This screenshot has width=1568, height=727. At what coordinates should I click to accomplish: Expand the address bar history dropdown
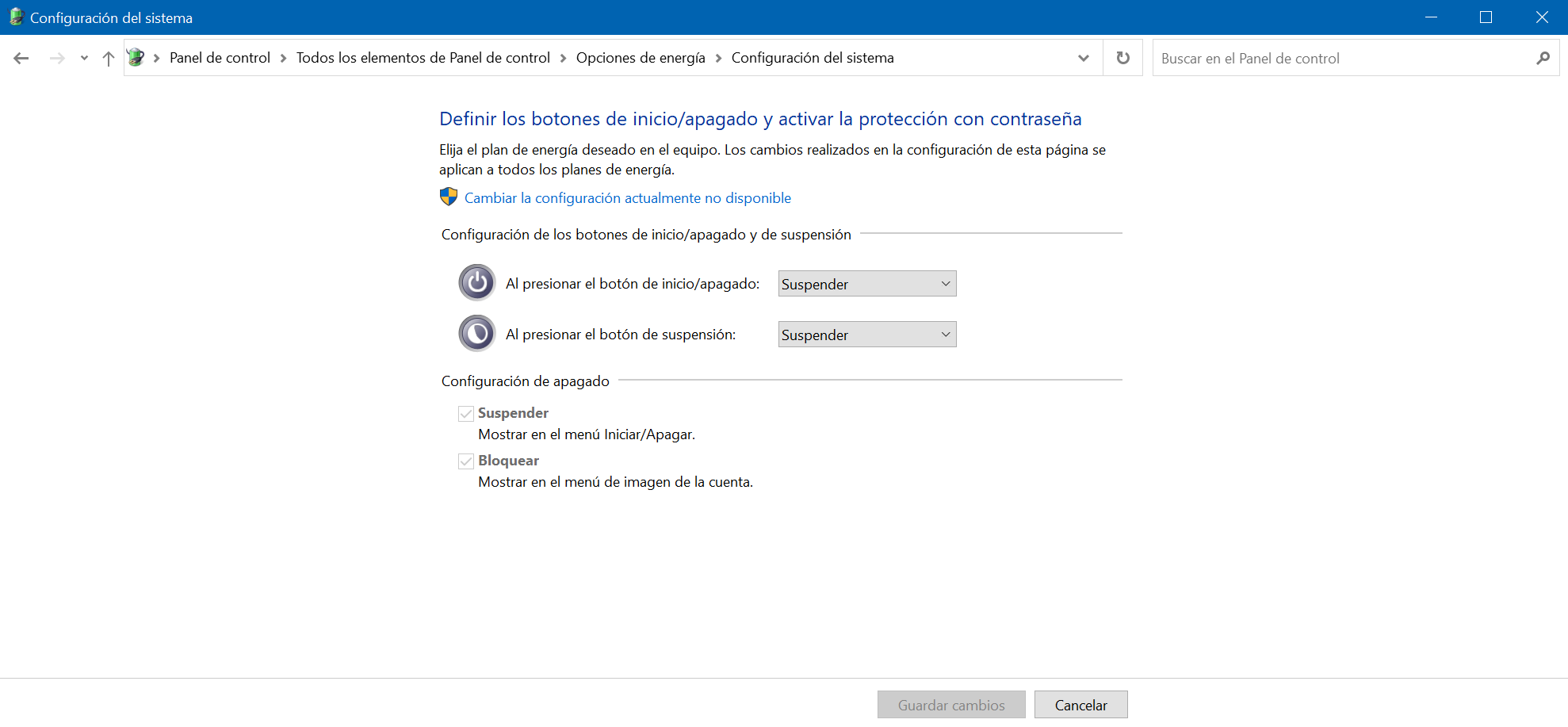pyautogui.click(x=1083, y=58)
